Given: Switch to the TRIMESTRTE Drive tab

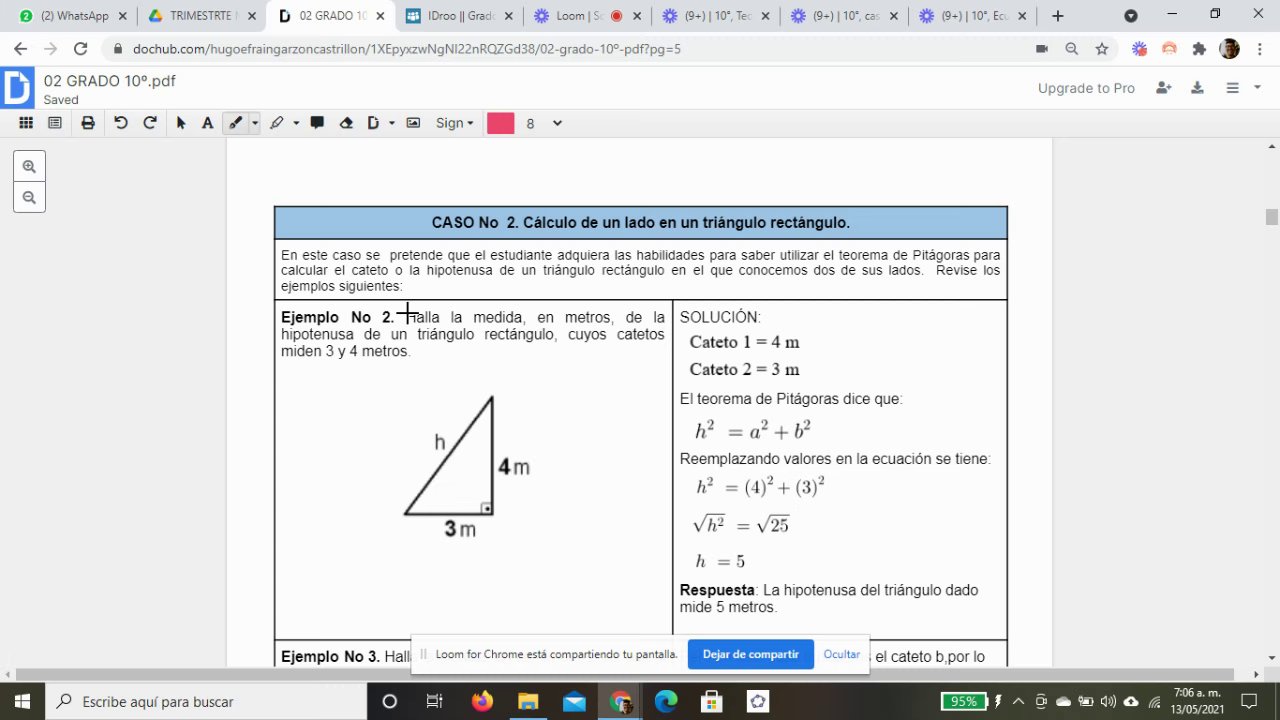Looking at the screenshot, I should (202, 16).
